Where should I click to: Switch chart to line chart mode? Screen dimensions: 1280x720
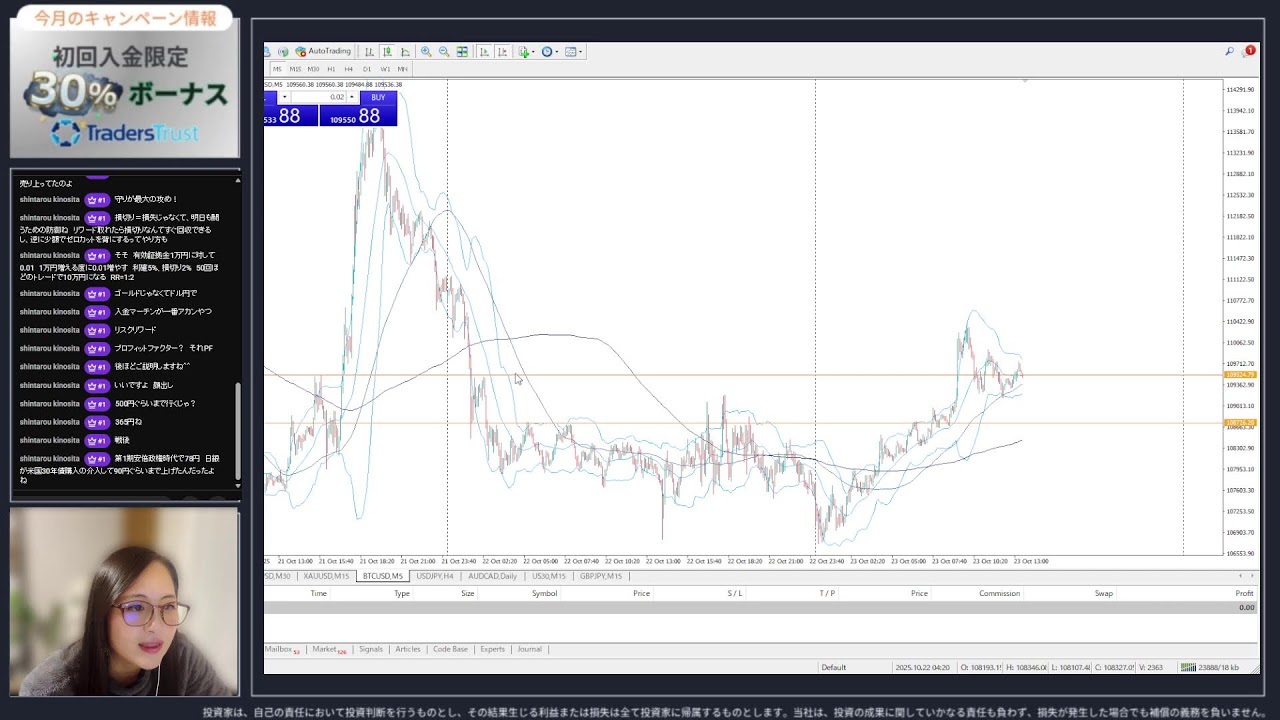tap(405, 52)
